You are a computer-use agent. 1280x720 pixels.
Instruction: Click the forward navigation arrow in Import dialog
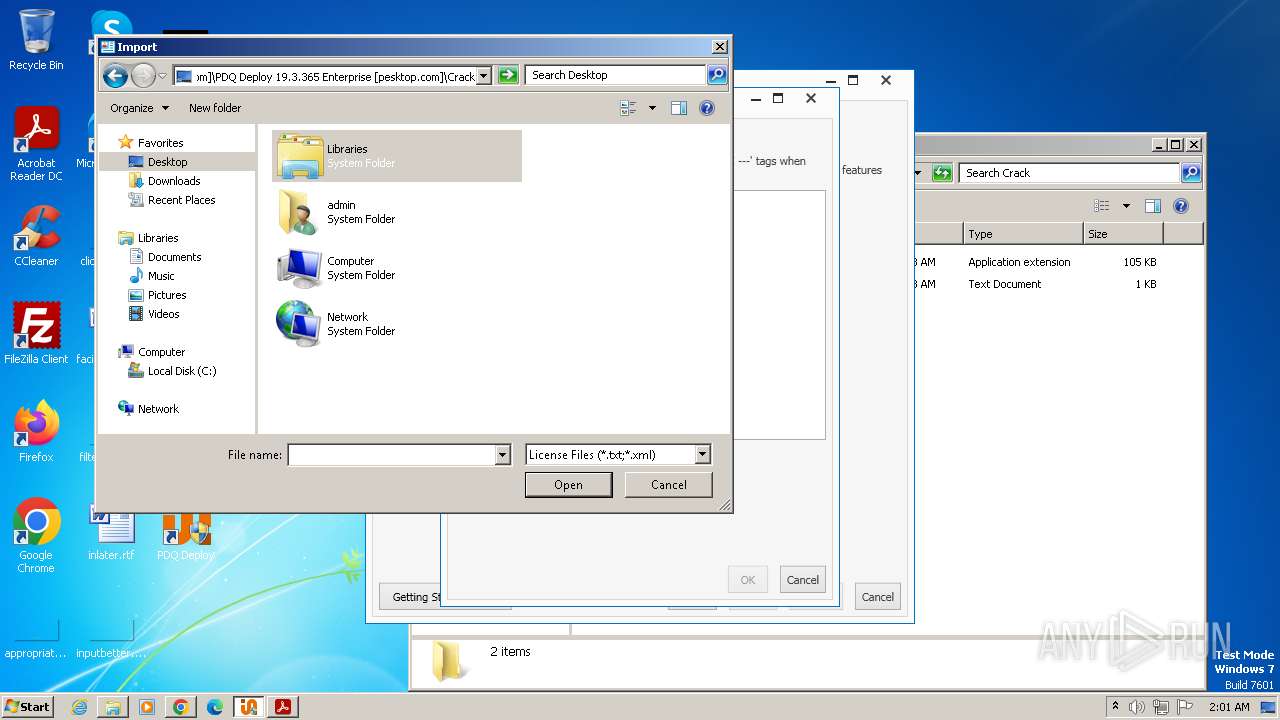pos(143,75)
